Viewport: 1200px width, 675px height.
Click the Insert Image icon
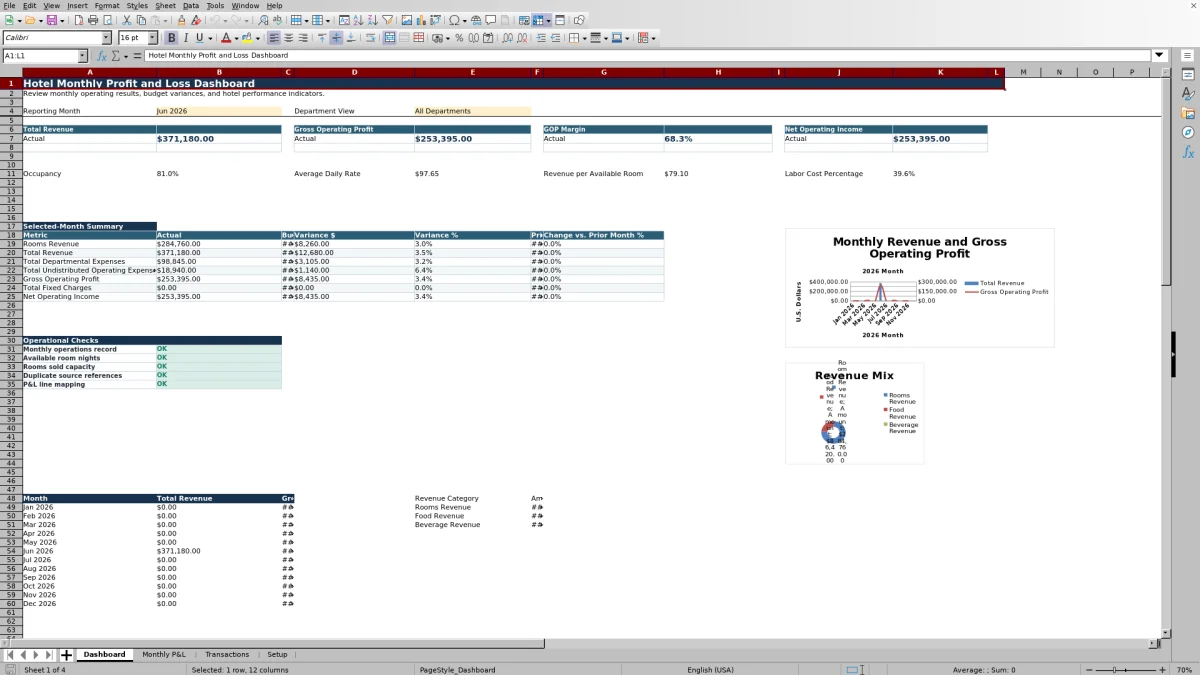pos(406,20)
